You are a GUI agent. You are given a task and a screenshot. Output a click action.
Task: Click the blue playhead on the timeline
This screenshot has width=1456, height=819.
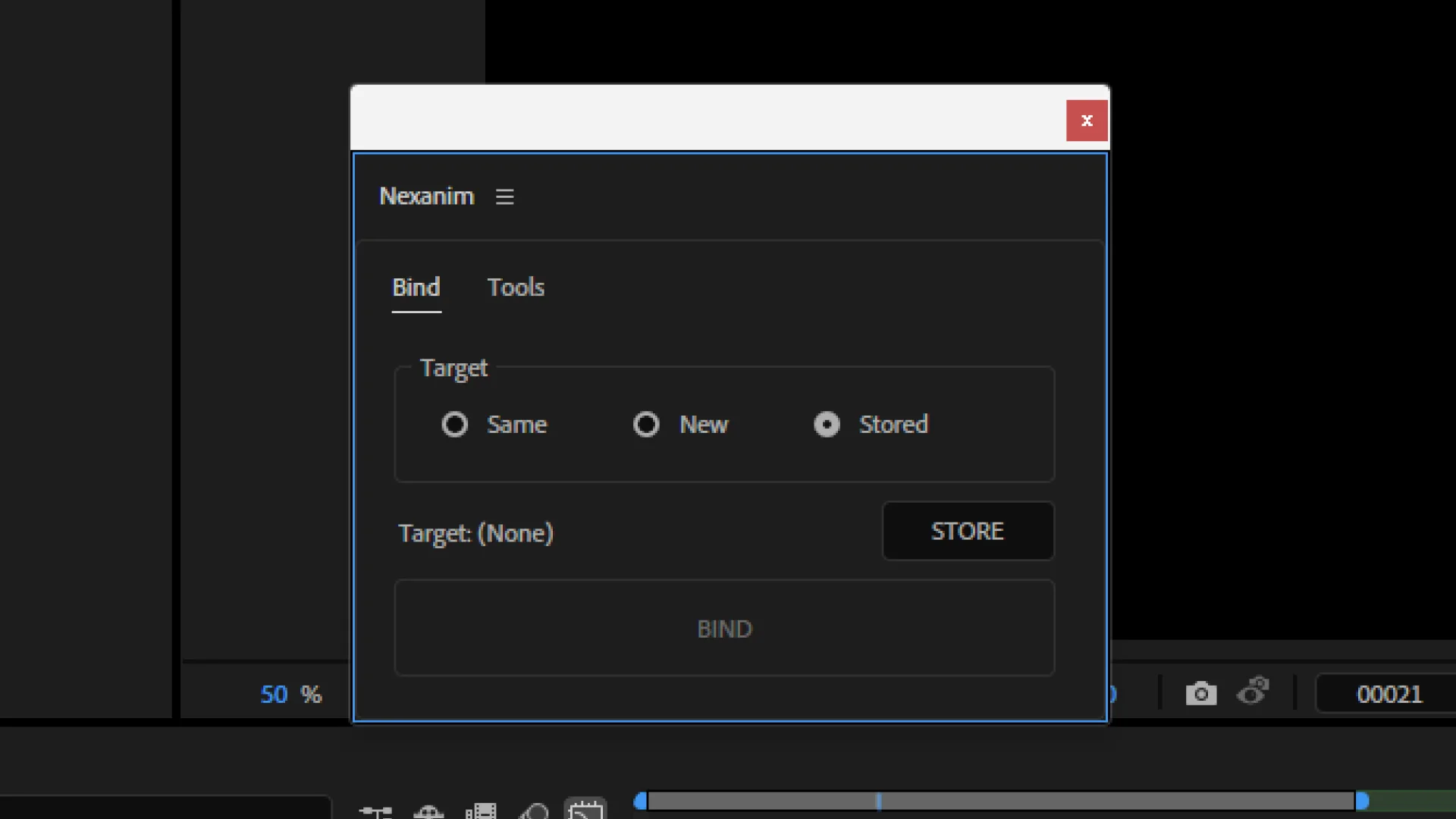[x=878, y=800]
